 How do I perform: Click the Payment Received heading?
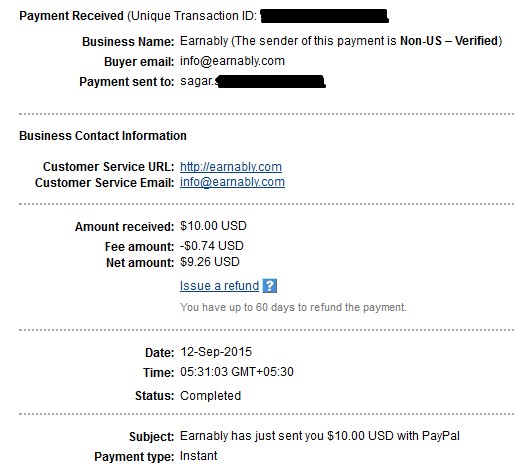tap(71, 16)
